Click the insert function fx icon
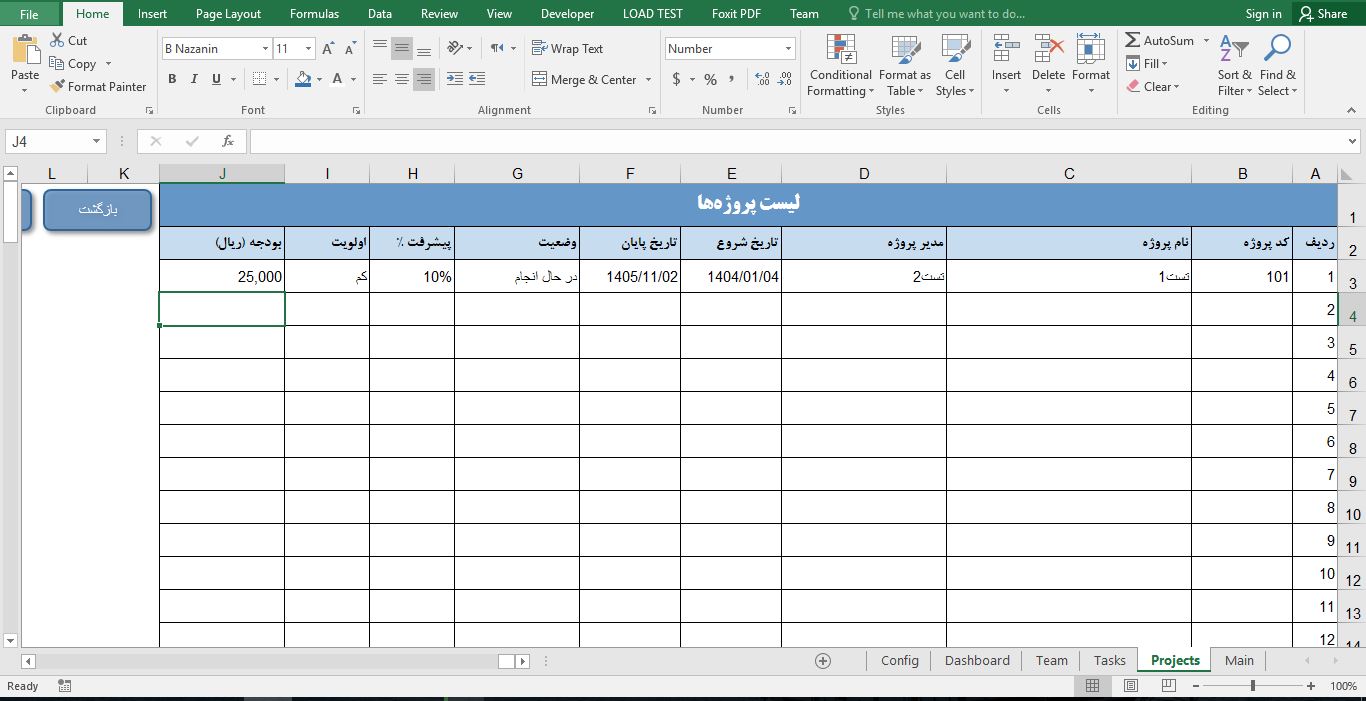Screen dimensions: 1366x701 click(x=228, y=142)
